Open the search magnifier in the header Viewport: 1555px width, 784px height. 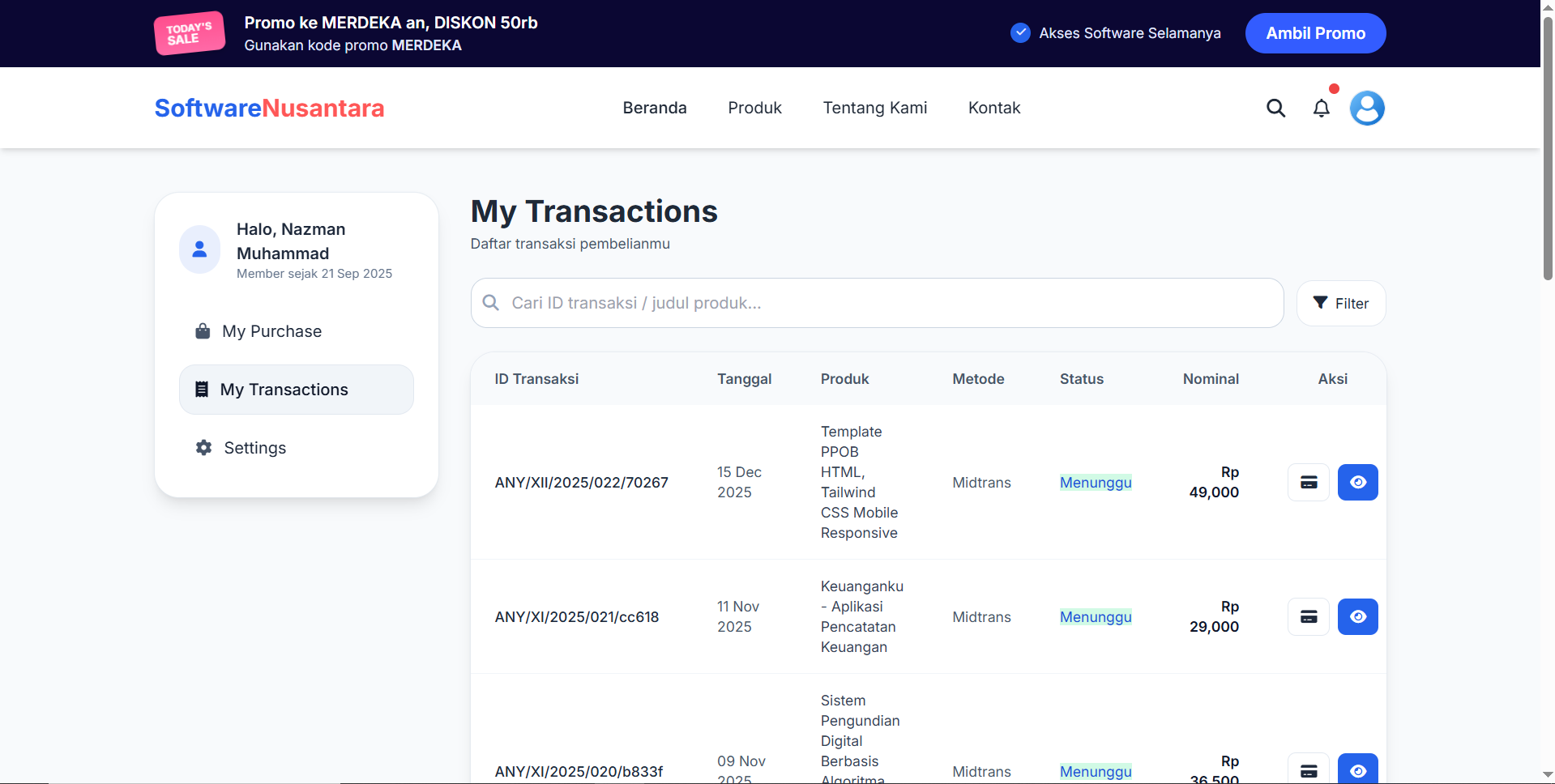click(x=1275, y=108)
